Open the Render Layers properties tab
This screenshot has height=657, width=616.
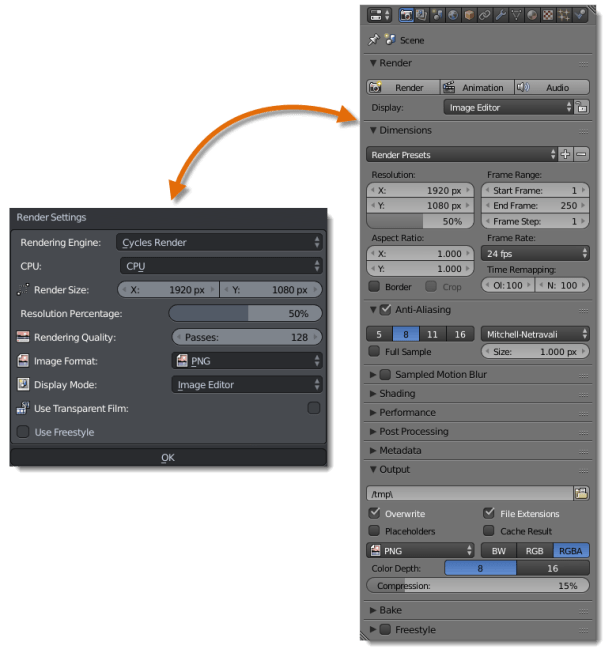[422, 15]
